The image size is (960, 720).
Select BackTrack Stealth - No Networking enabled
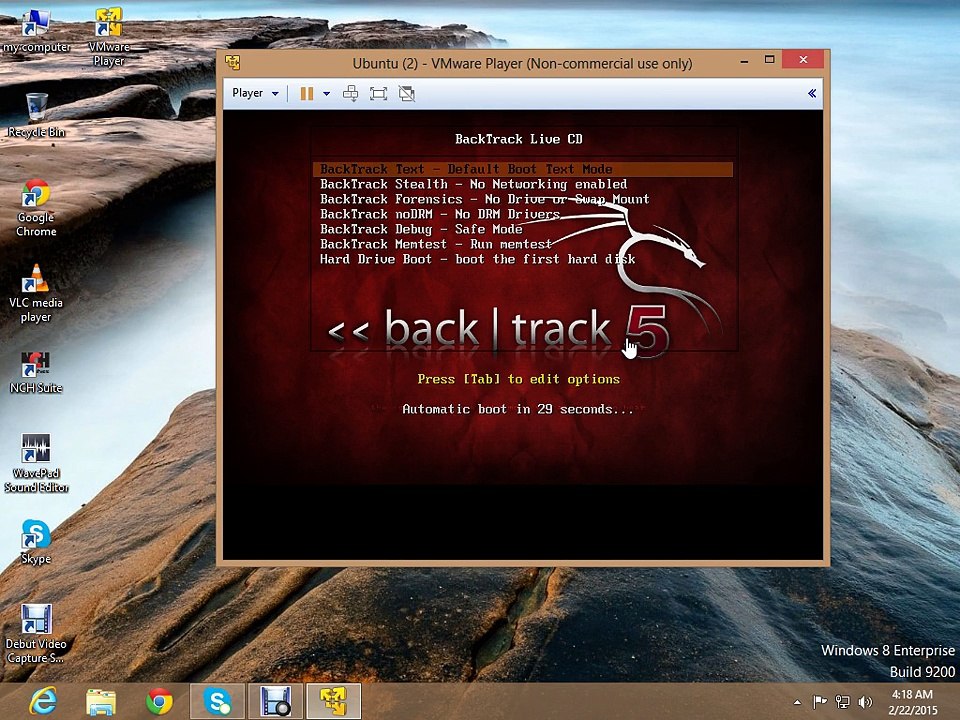click(x=473, y=184)
